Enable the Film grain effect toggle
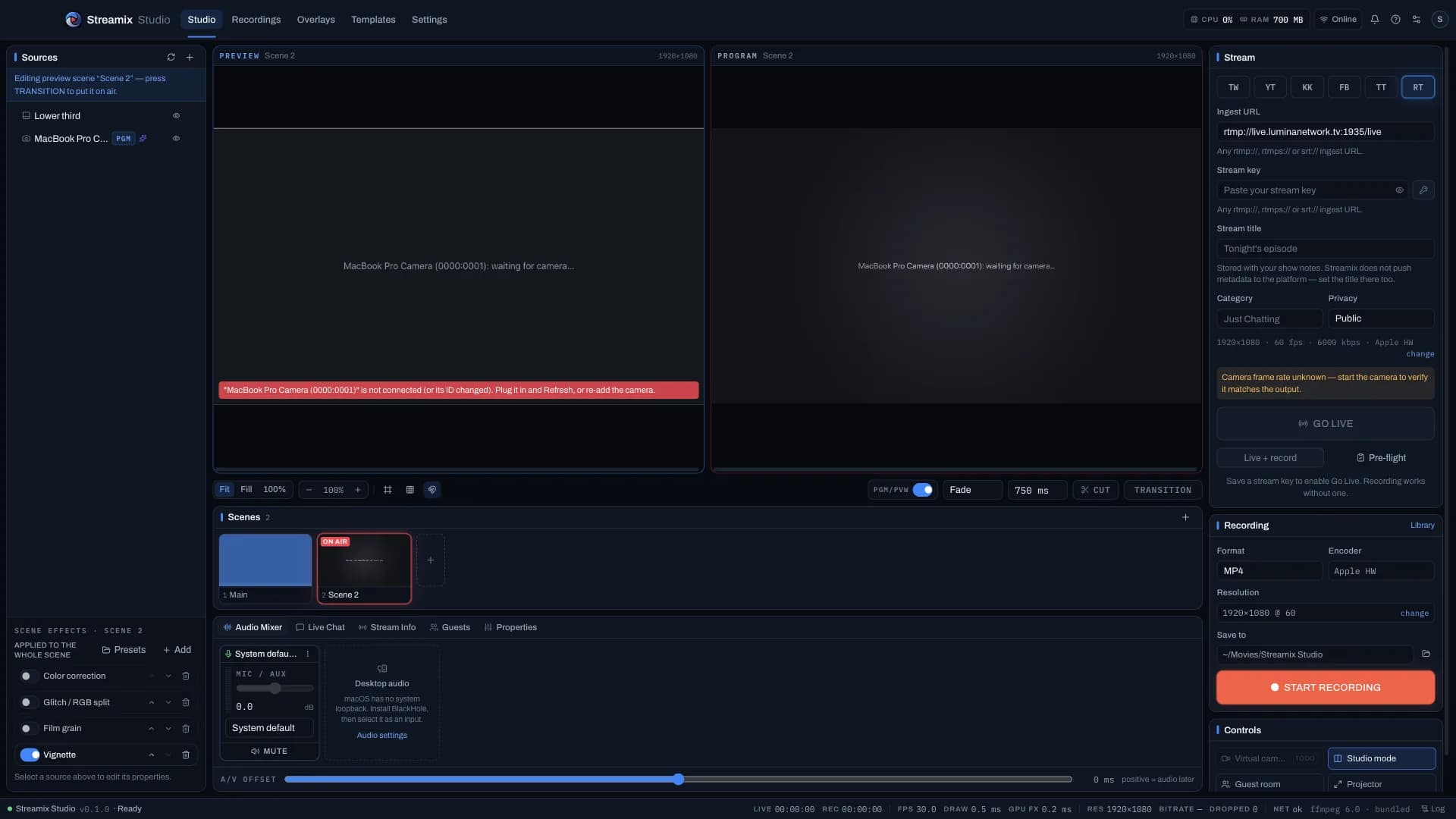 pos(30,729)
